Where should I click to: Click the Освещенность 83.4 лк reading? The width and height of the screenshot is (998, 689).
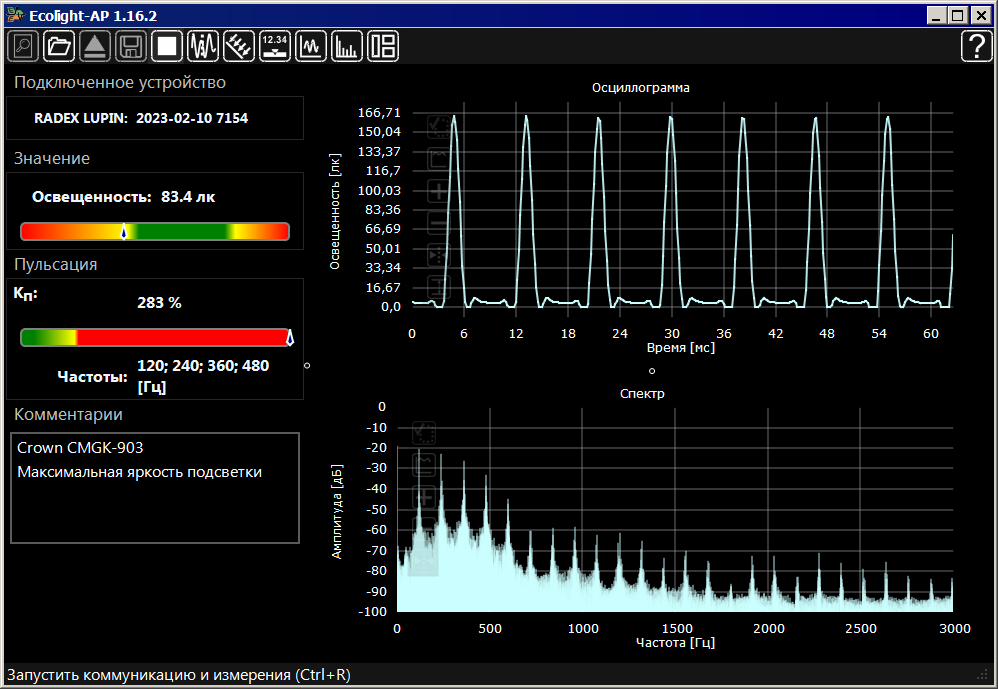coord(123,197)
